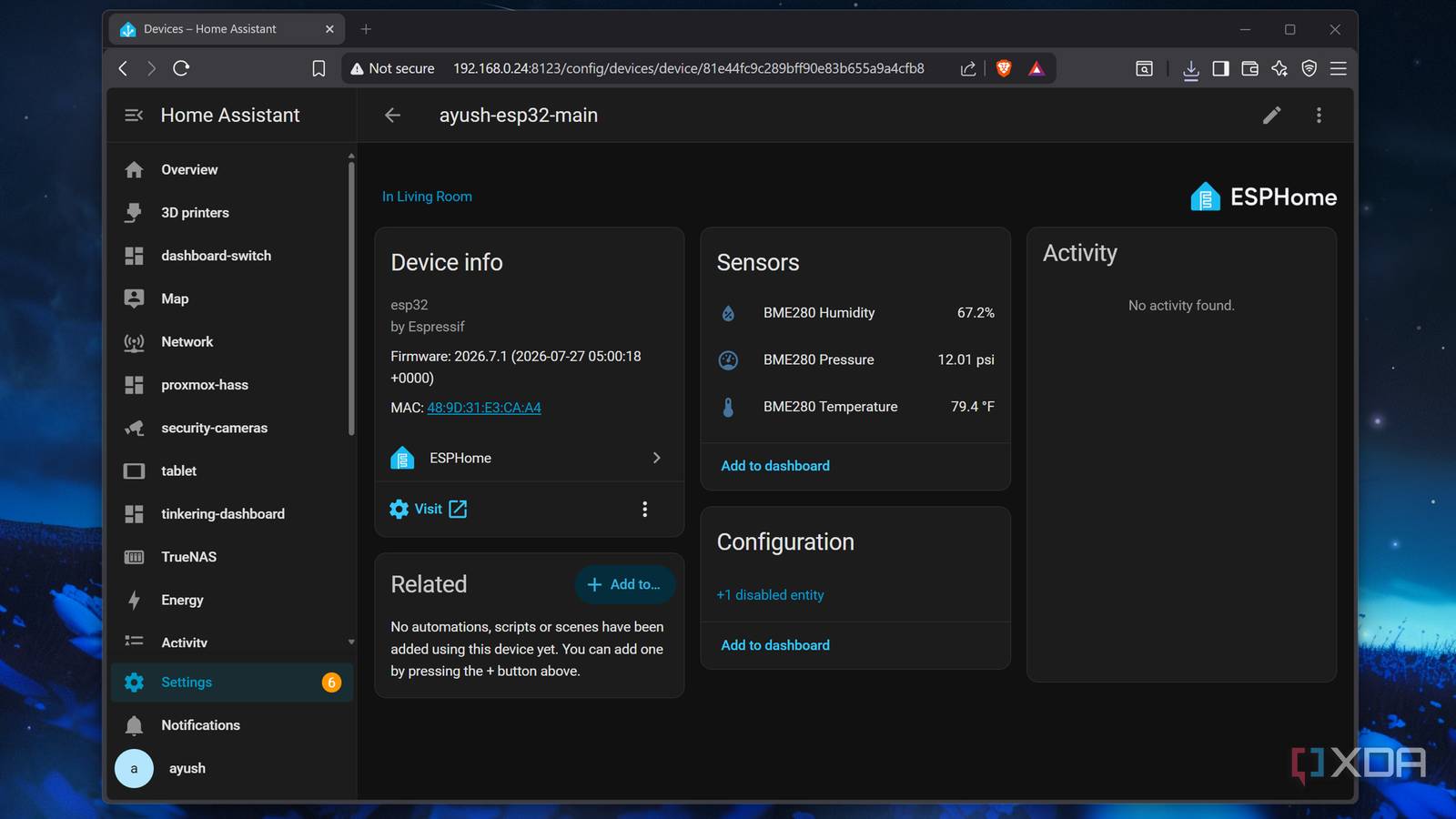Open the browser downloads panel
This screenshot has height=819, width=1456.
coord(1190,69)
